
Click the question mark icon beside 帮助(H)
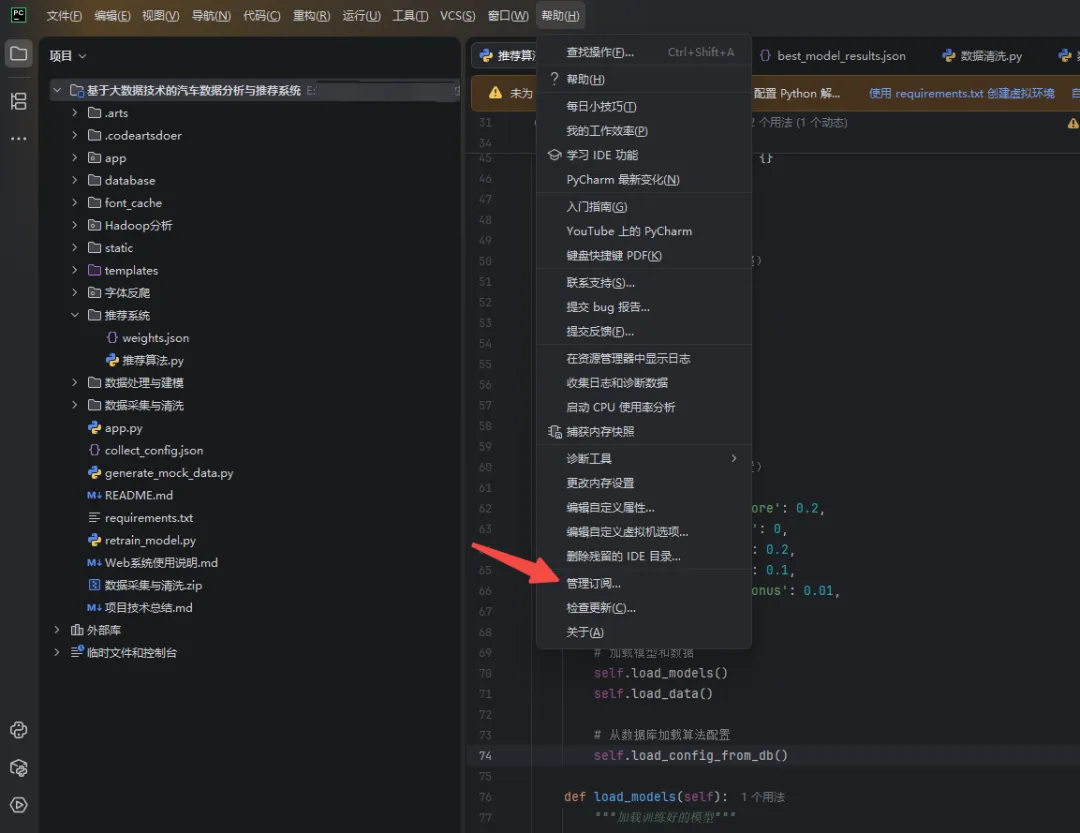554,79
